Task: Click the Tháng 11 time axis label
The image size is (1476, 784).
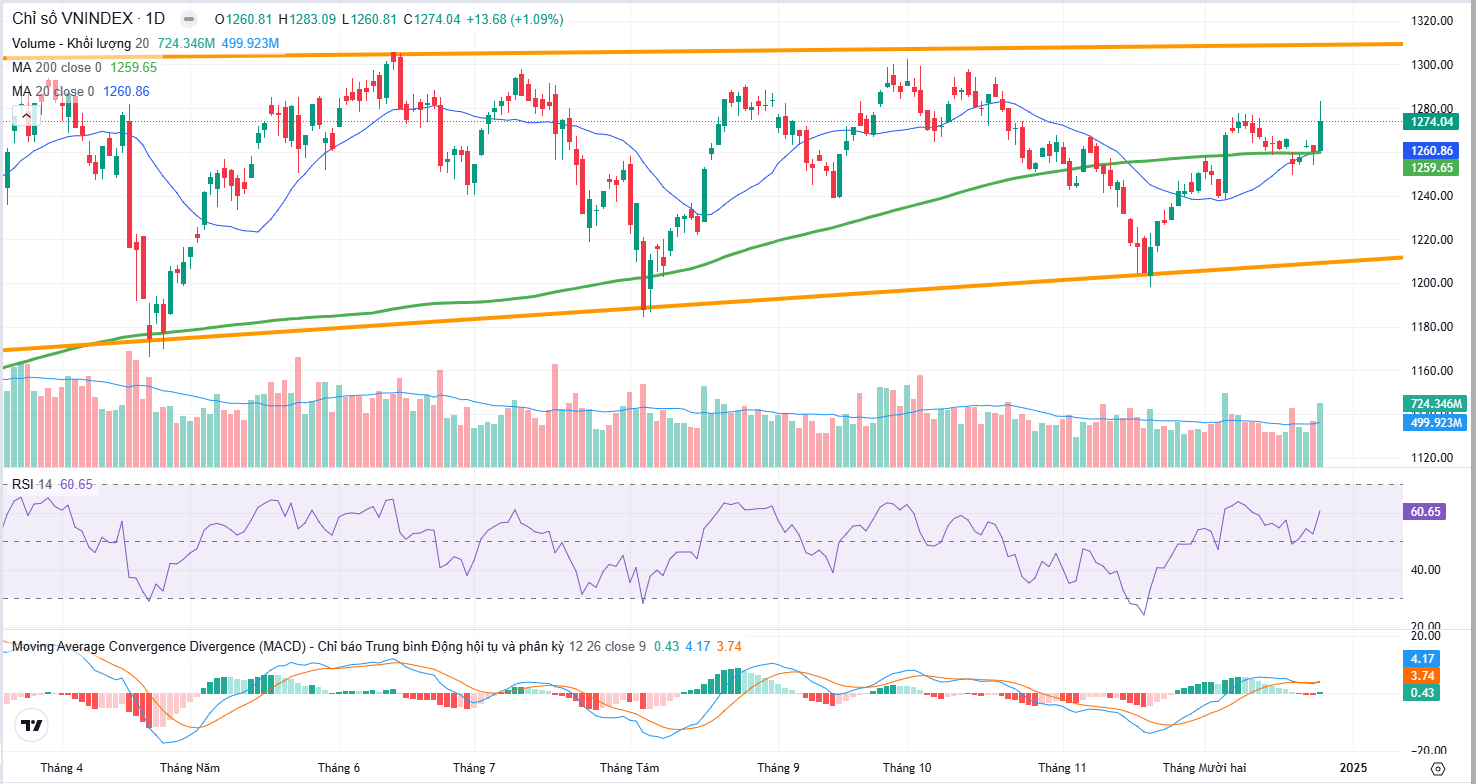Action: click(x=1062, y=768)
